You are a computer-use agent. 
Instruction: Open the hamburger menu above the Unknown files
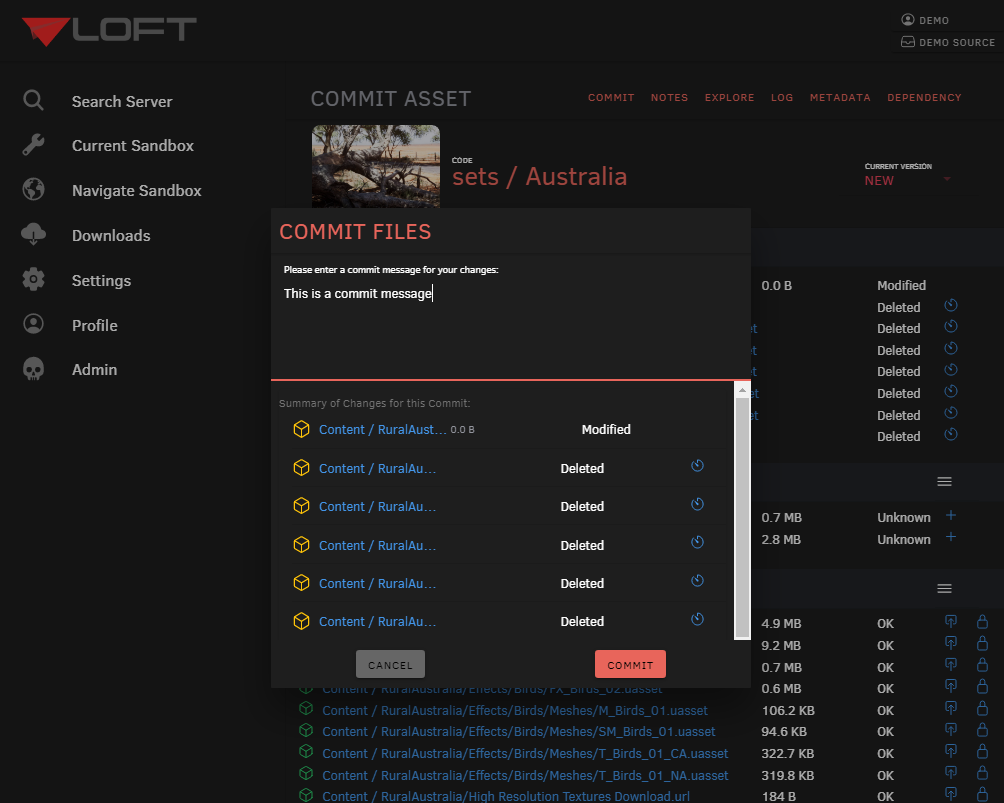[x=944, y=481]
